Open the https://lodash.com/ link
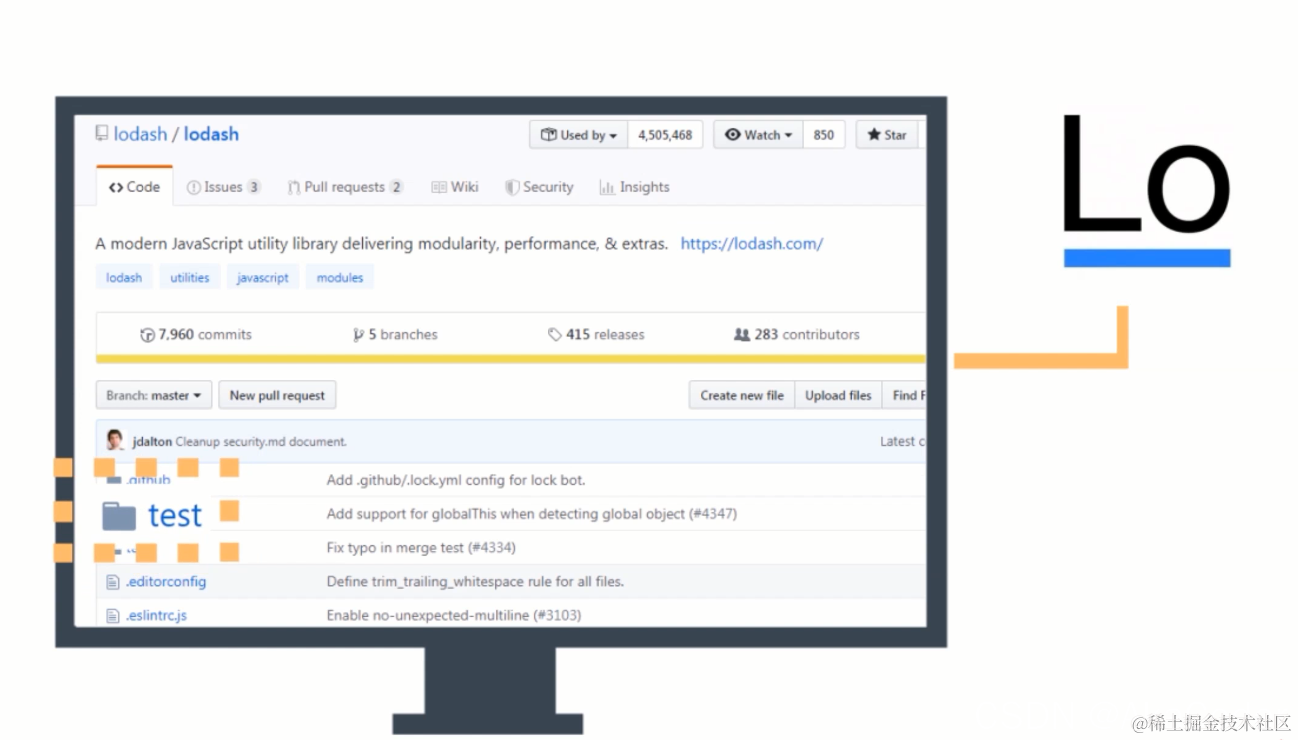The width and height of the screenshot is (1298, 740). click(x=752, y=244)
